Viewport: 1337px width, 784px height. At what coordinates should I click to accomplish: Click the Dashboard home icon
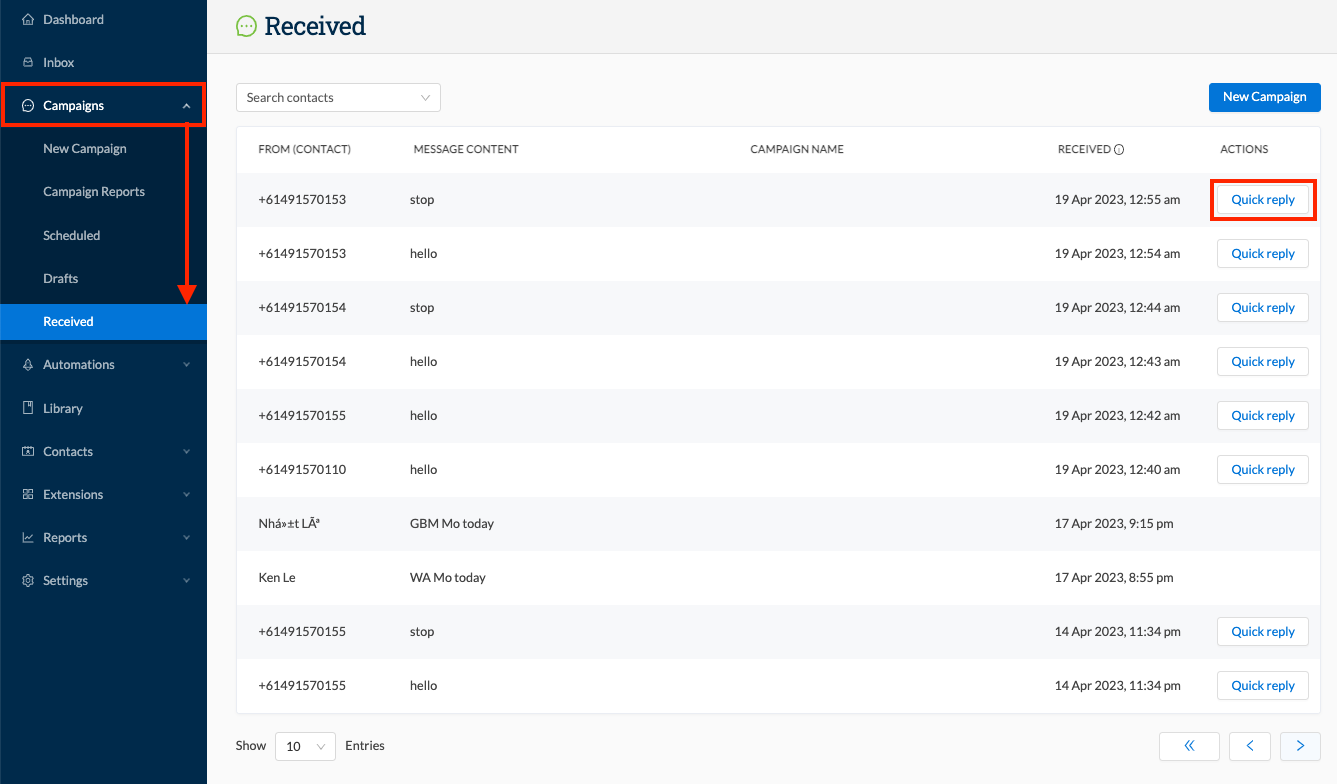click(28, 20)
